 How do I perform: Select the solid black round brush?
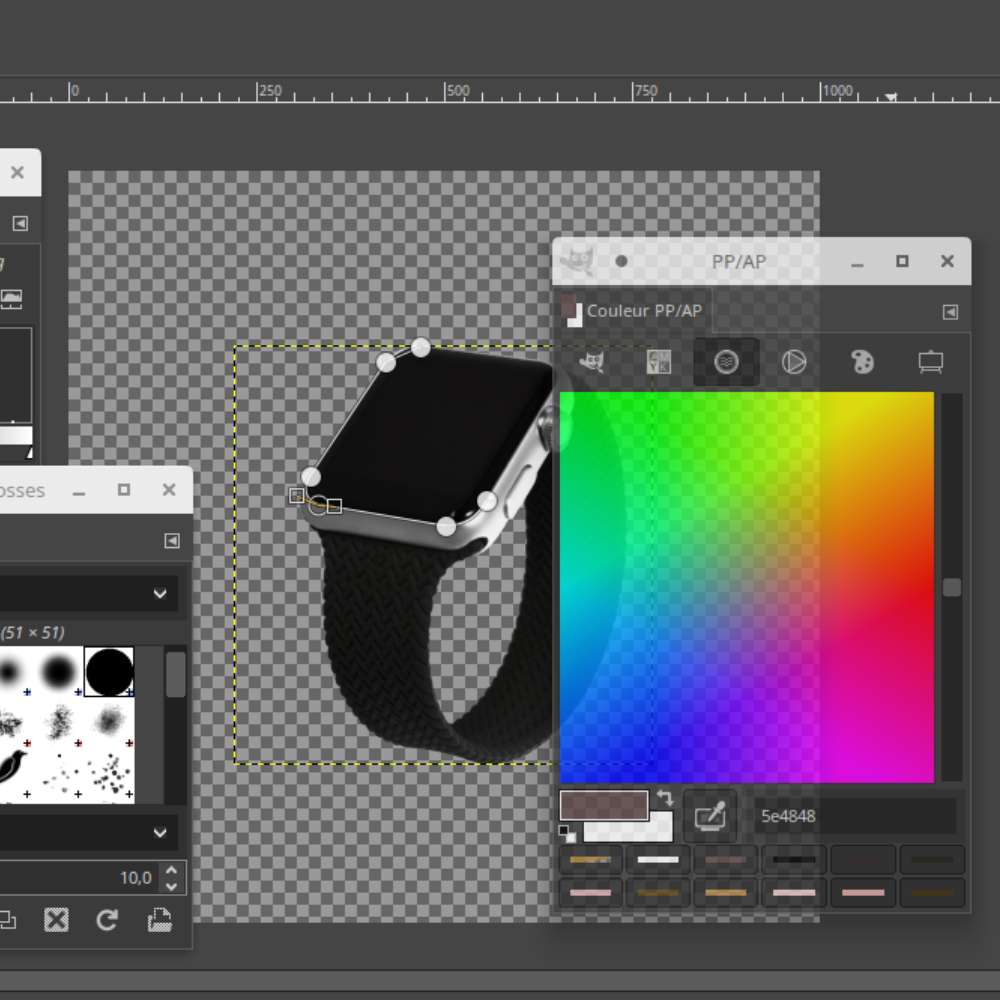[x=109, y=670]
